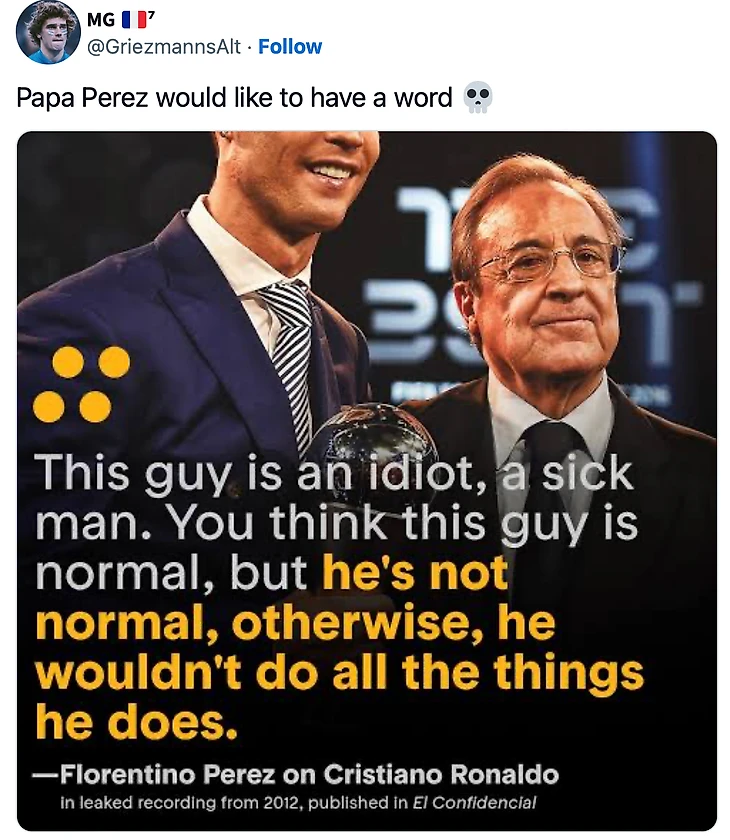The image size is (730, 840).
Task: Open the MG display name link
Action: click(x=101, y=19)
